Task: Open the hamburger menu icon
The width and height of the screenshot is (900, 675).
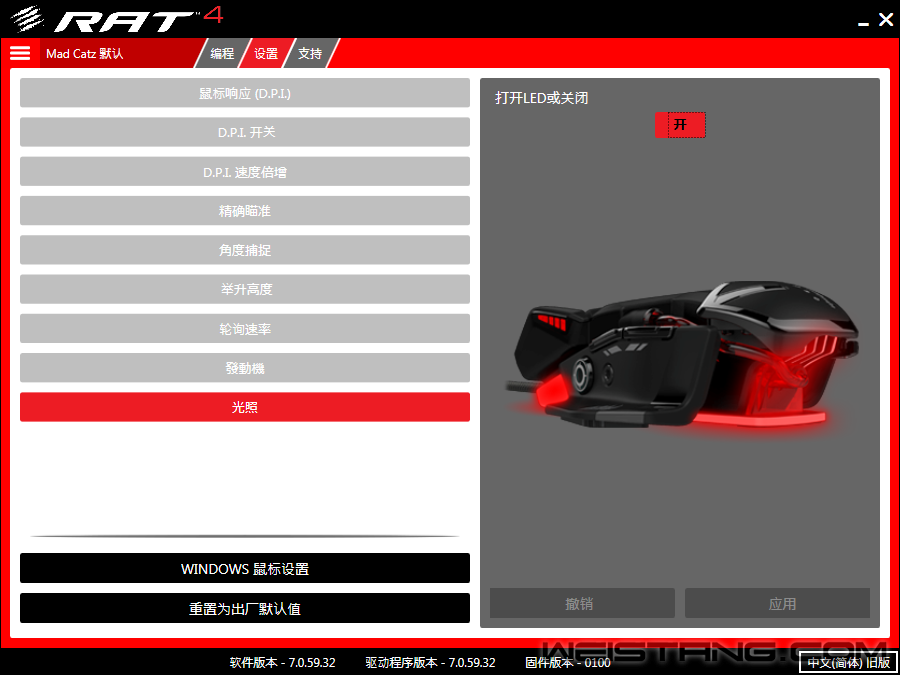Action: coord(20,53)
